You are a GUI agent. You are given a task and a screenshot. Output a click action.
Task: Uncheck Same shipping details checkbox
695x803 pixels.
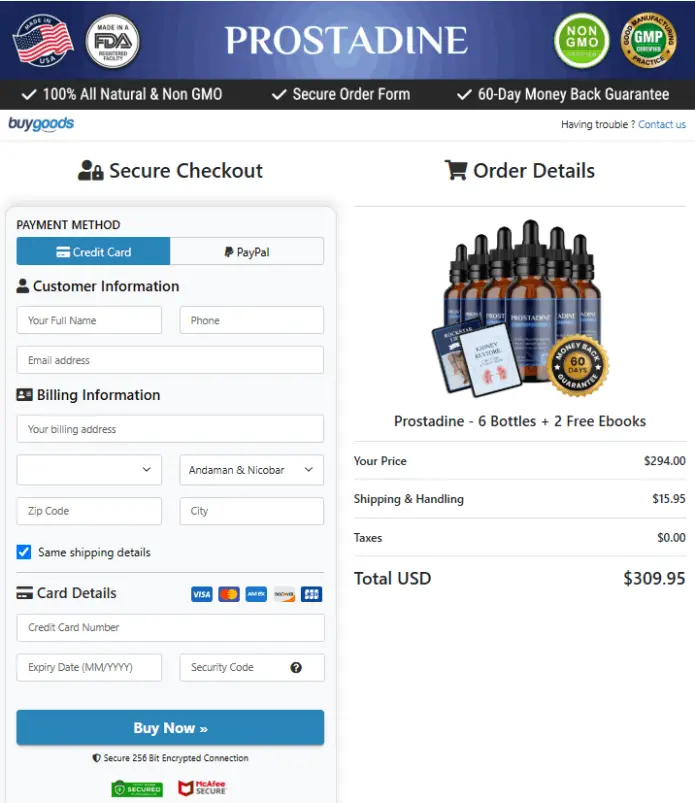(24, 552)
